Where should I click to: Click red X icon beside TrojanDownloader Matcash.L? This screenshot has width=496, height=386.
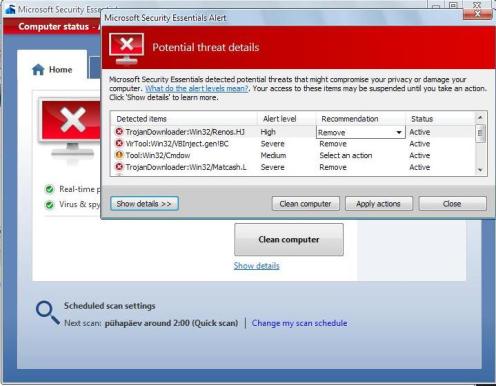point(119,167)
